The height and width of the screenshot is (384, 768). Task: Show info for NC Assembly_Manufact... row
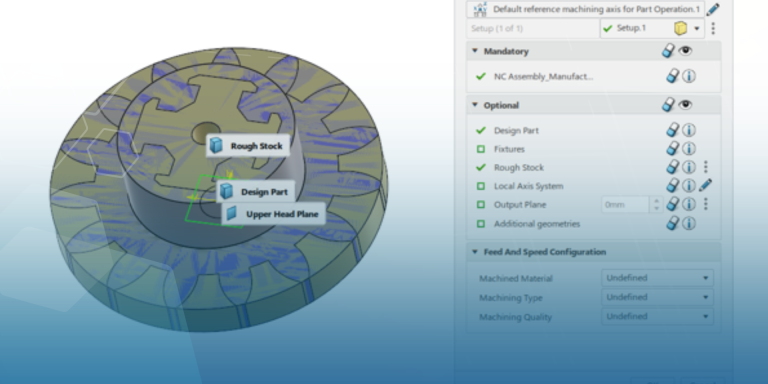pos(689,76)
